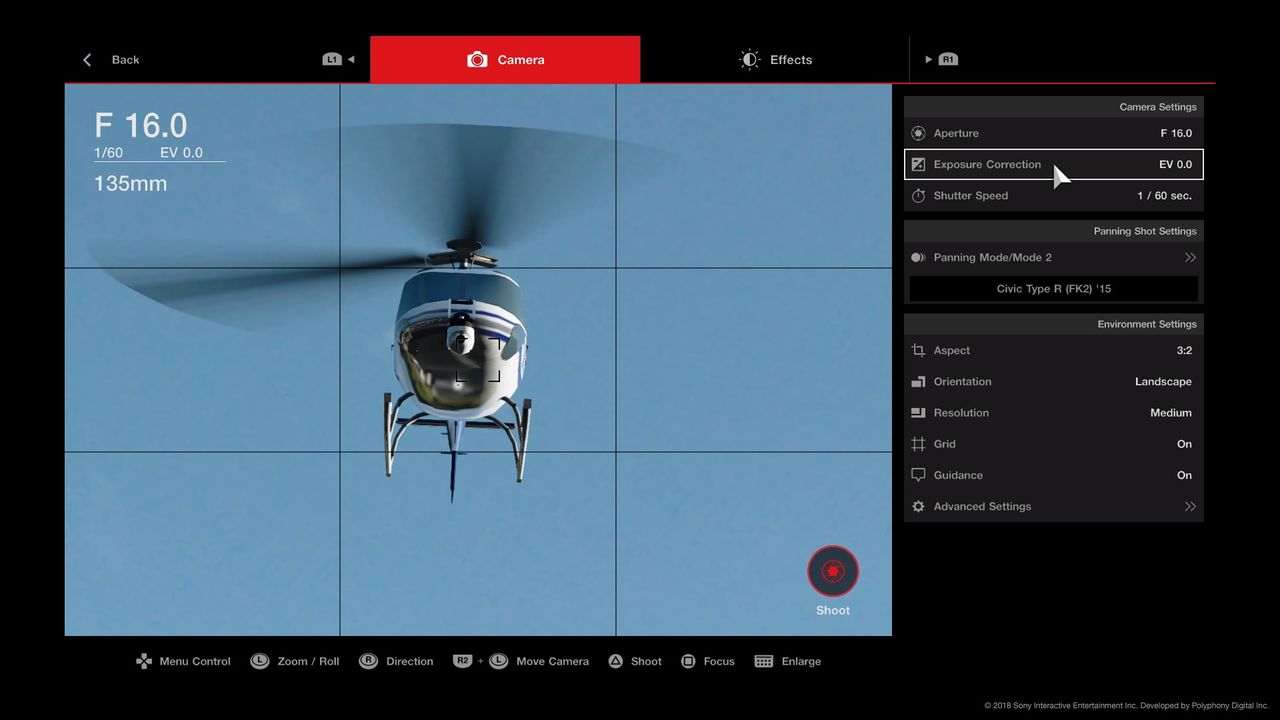
Task: Switch to the Effects tab
Action: [x=775, y=60]
